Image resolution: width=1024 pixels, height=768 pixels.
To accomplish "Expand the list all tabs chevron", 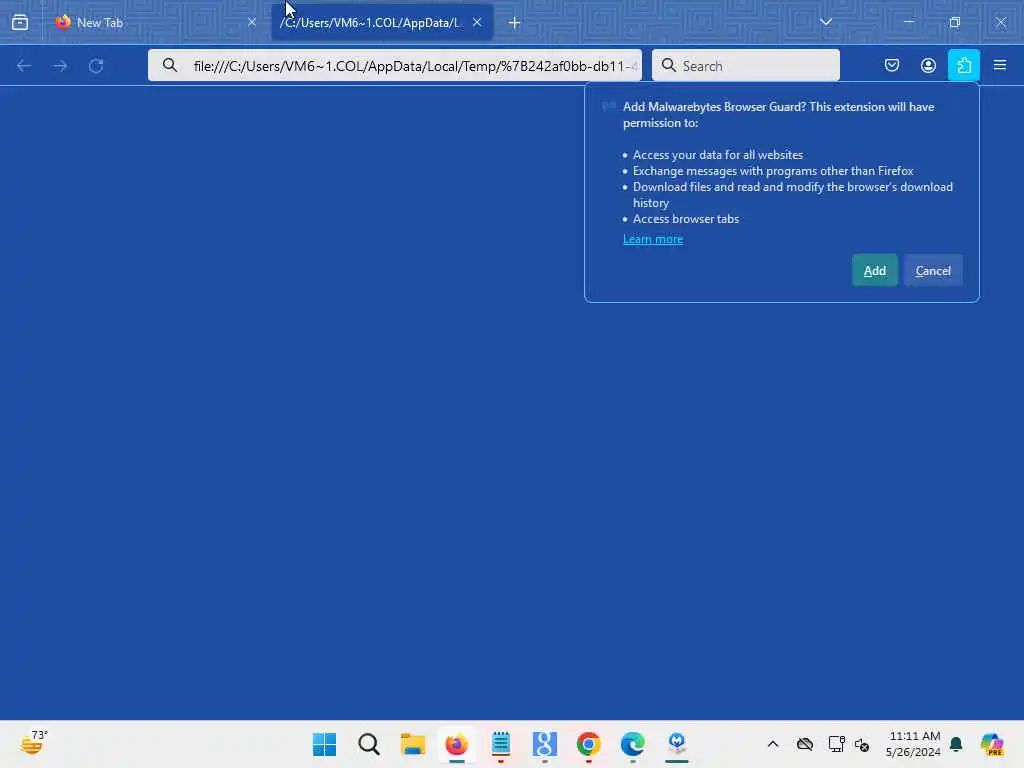I will (825, 22).
